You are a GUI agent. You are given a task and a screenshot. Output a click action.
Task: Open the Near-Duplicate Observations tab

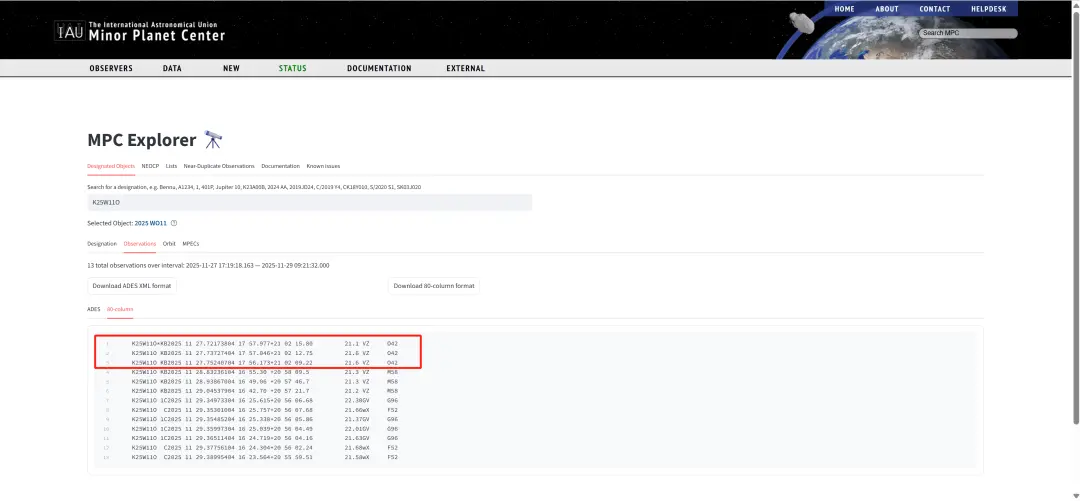[x=219, y=166]
